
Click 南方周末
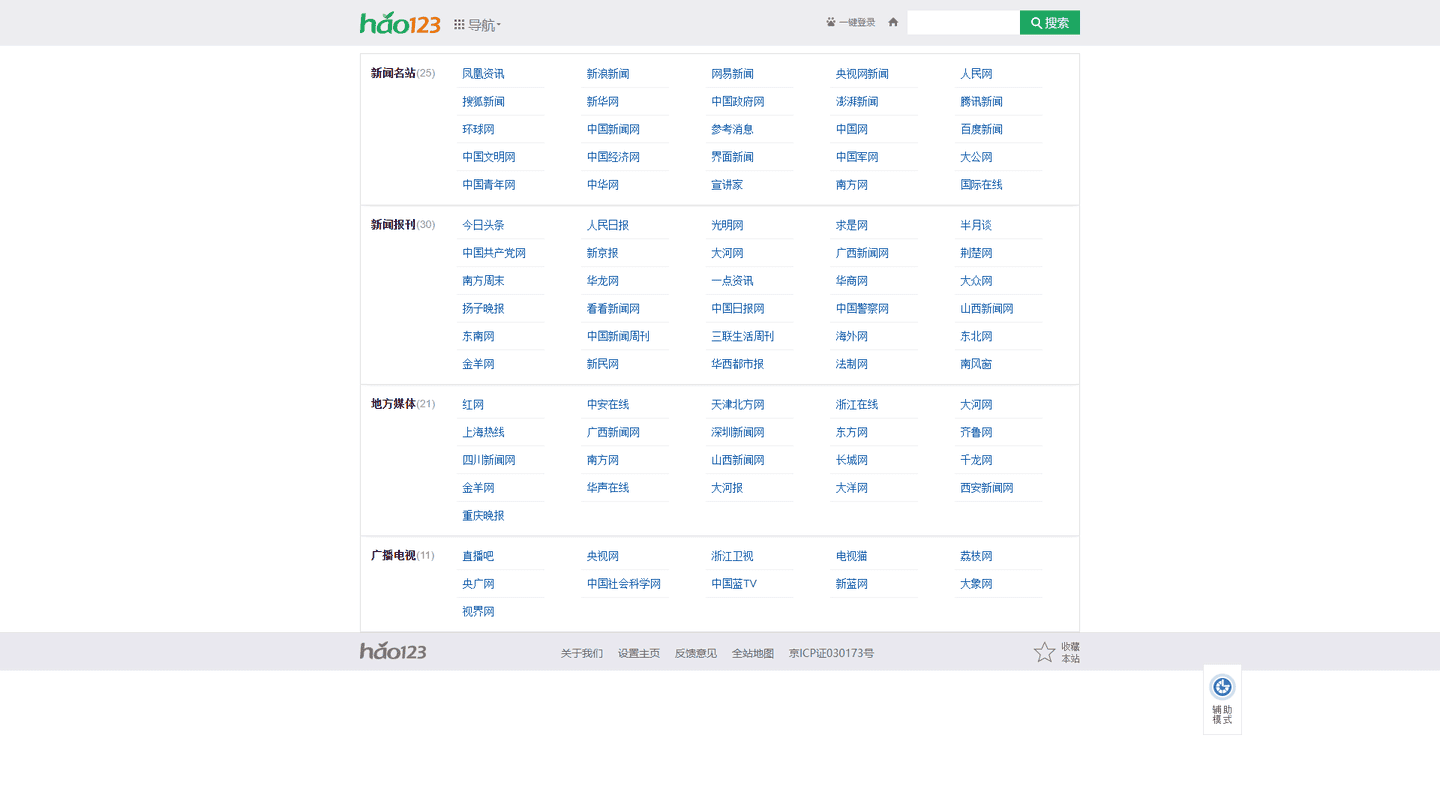tap(483, 281)
